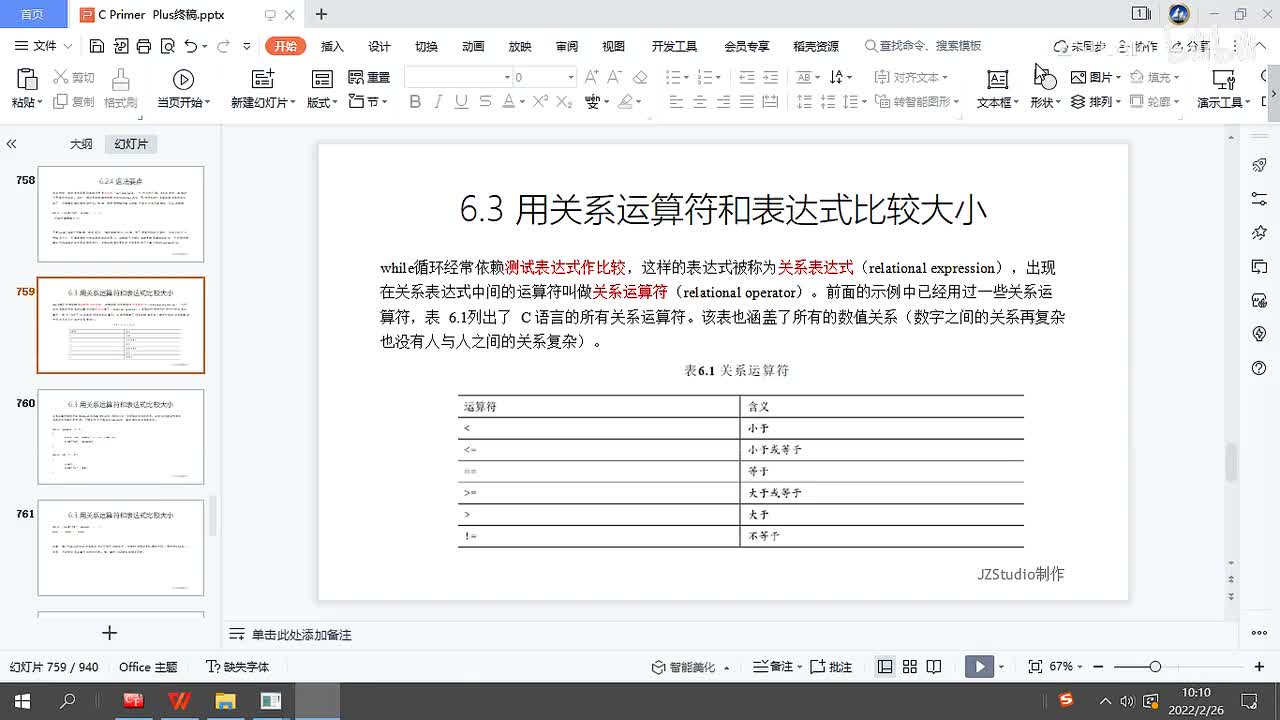This screenshot has height=720, width=1280.
Task: Select slide 758 thumbnail
Action: pyautogui.click(x=121, y=214)
